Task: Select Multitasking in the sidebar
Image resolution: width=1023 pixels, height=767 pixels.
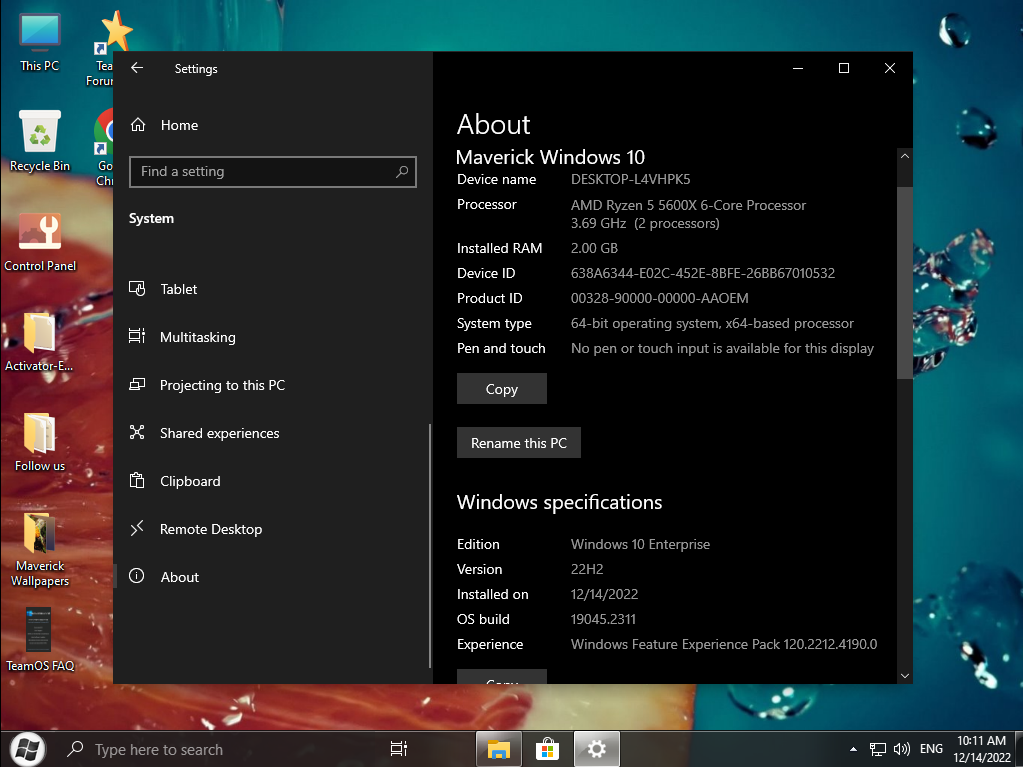Action: point(197,337)
